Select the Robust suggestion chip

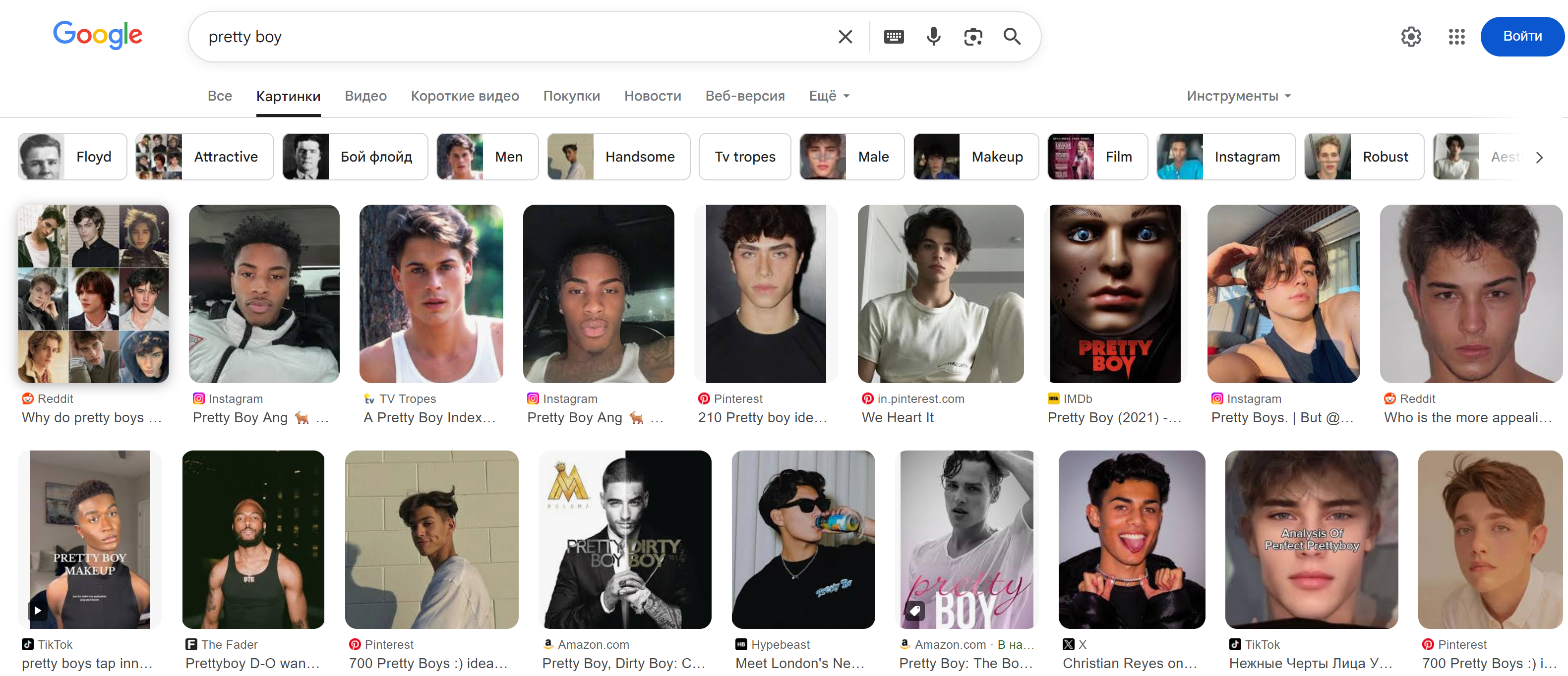1364,157
